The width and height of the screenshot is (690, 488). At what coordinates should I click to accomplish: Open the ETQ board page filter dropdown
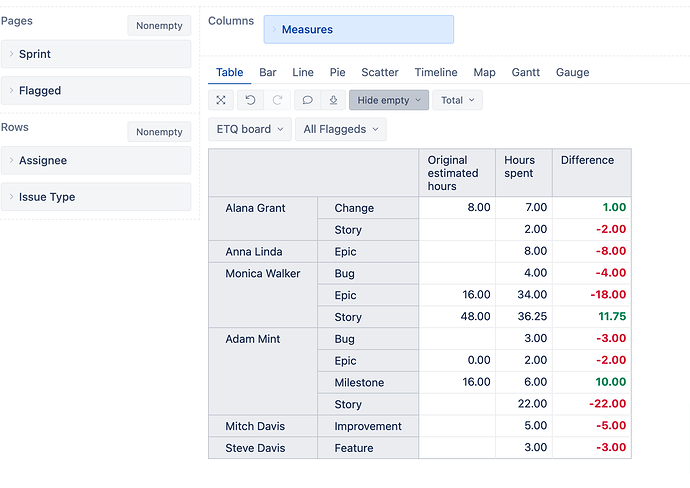pyautogui.click(x=249, y=129)
